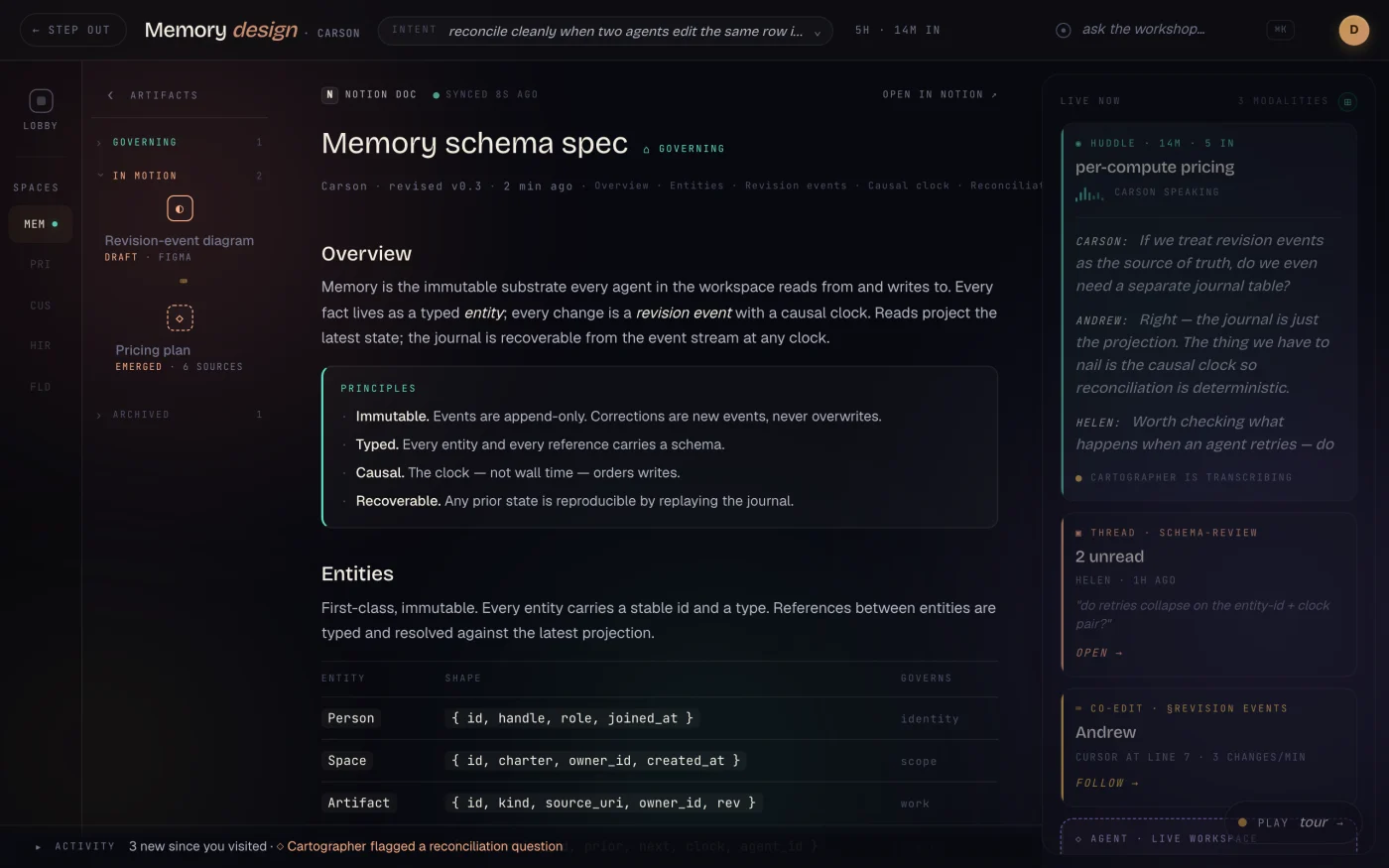Open the intent dropdown chevron

[818, 32]
